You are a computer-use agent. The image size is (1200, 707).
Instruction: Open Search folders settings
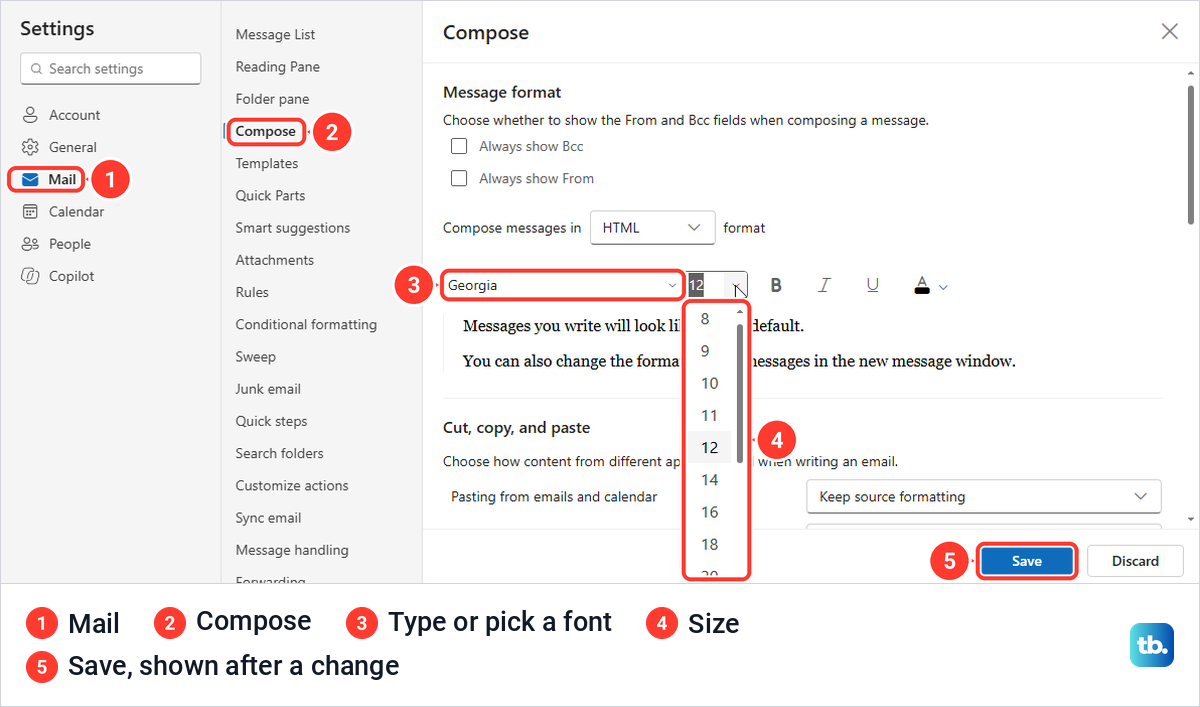pyautogui.click(x=279, y=453)
